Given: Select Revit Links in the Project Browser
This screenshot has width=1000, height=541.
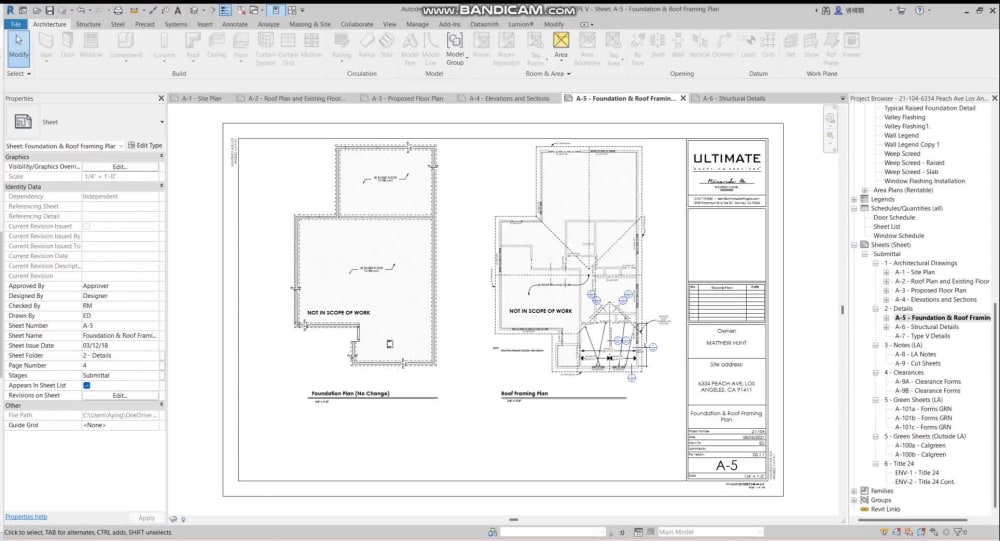Looking at the screenshot, I should pos(885,509).
